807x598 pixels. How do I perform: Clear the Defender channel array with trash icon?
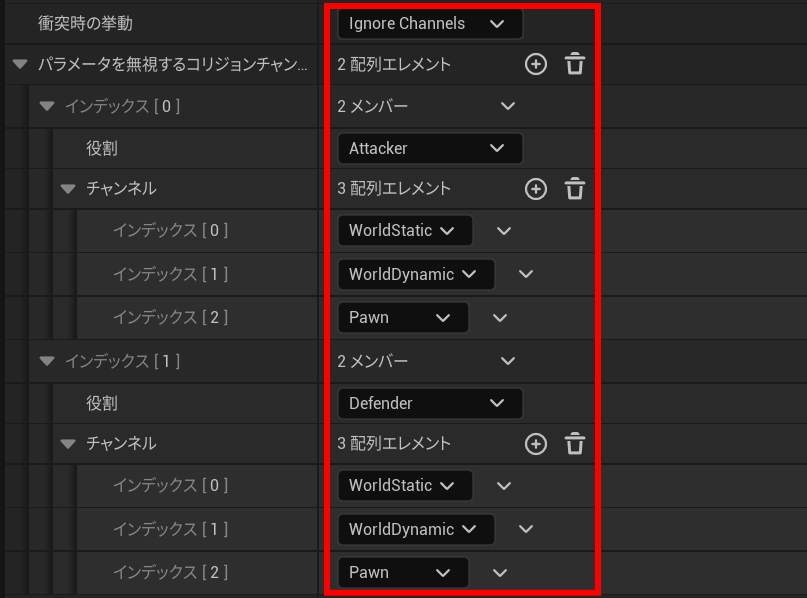point(574,443)
